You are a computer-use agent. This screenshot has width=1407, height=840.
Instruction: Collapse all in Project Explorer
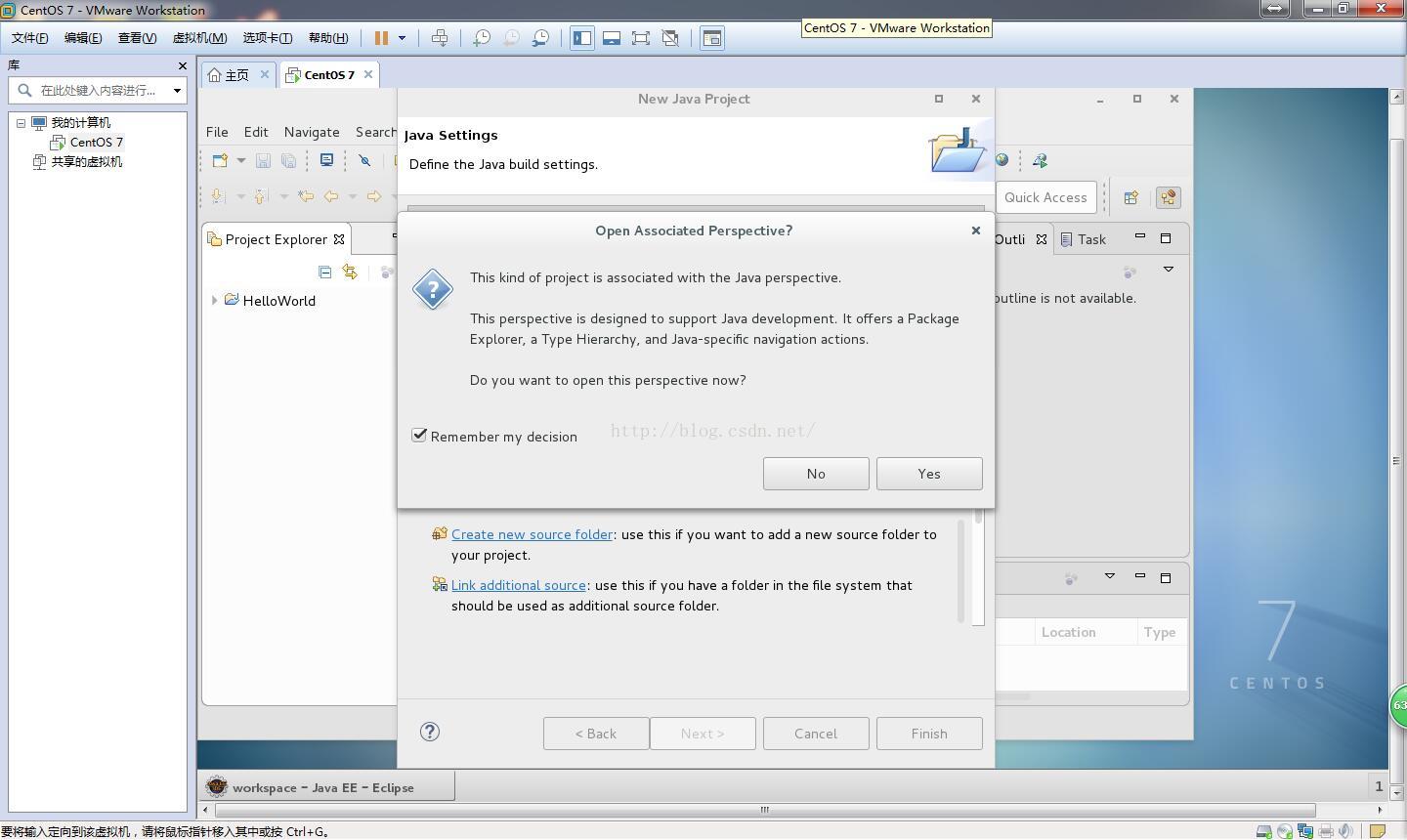(x=324, y=273)
